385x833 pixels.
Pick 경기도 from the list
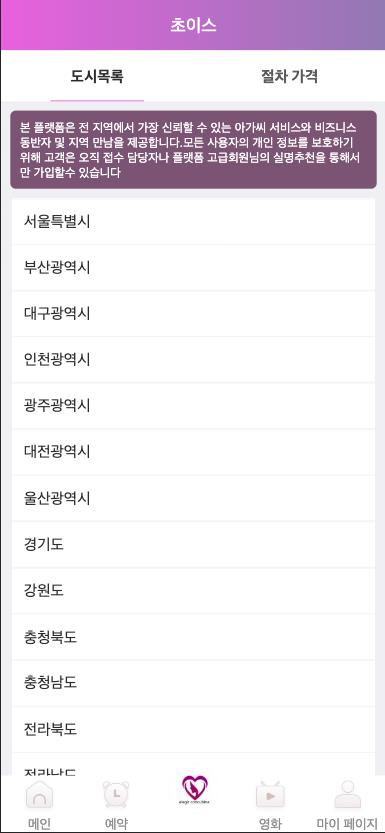click(x=193, y=545)
